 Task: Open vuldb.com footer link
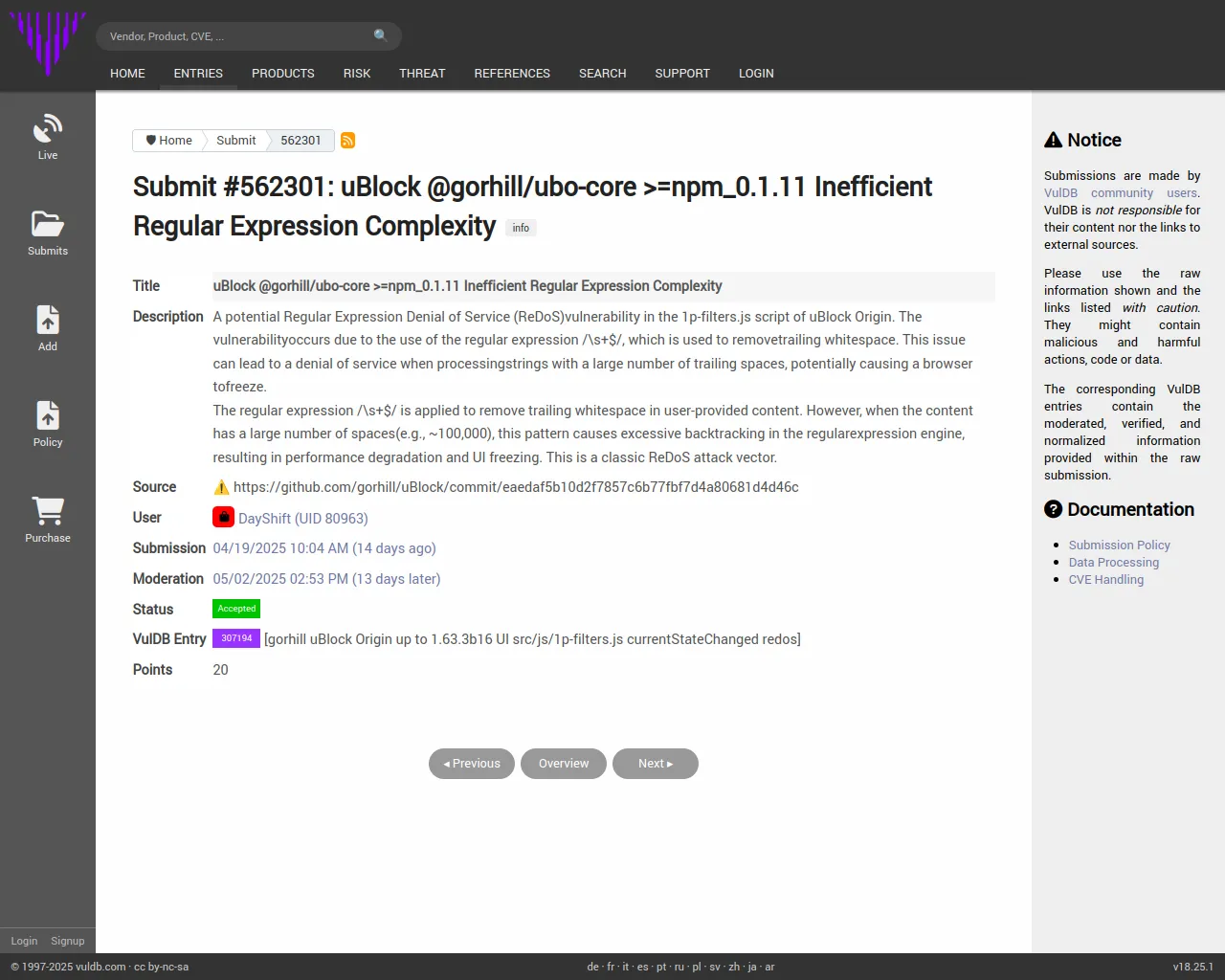pos(100,967)
